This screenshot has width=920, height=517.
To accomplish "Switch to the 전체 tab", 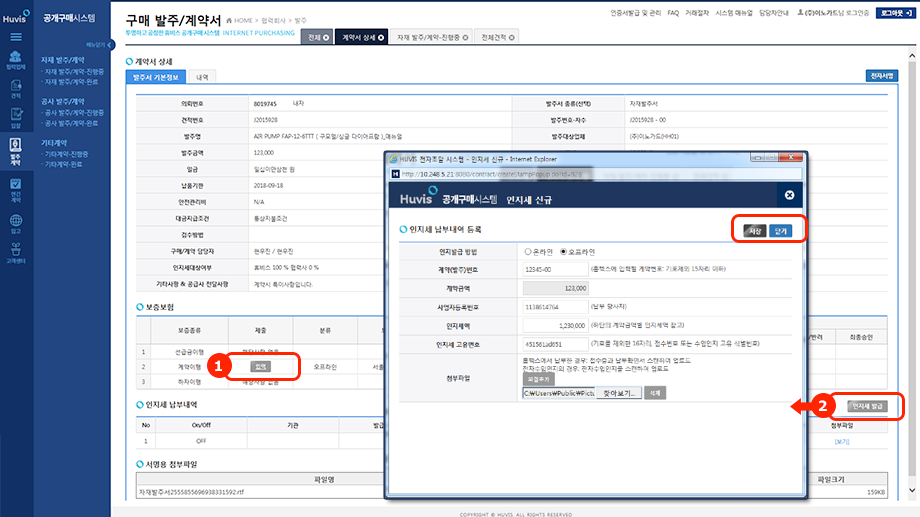I will click(317, 37).
